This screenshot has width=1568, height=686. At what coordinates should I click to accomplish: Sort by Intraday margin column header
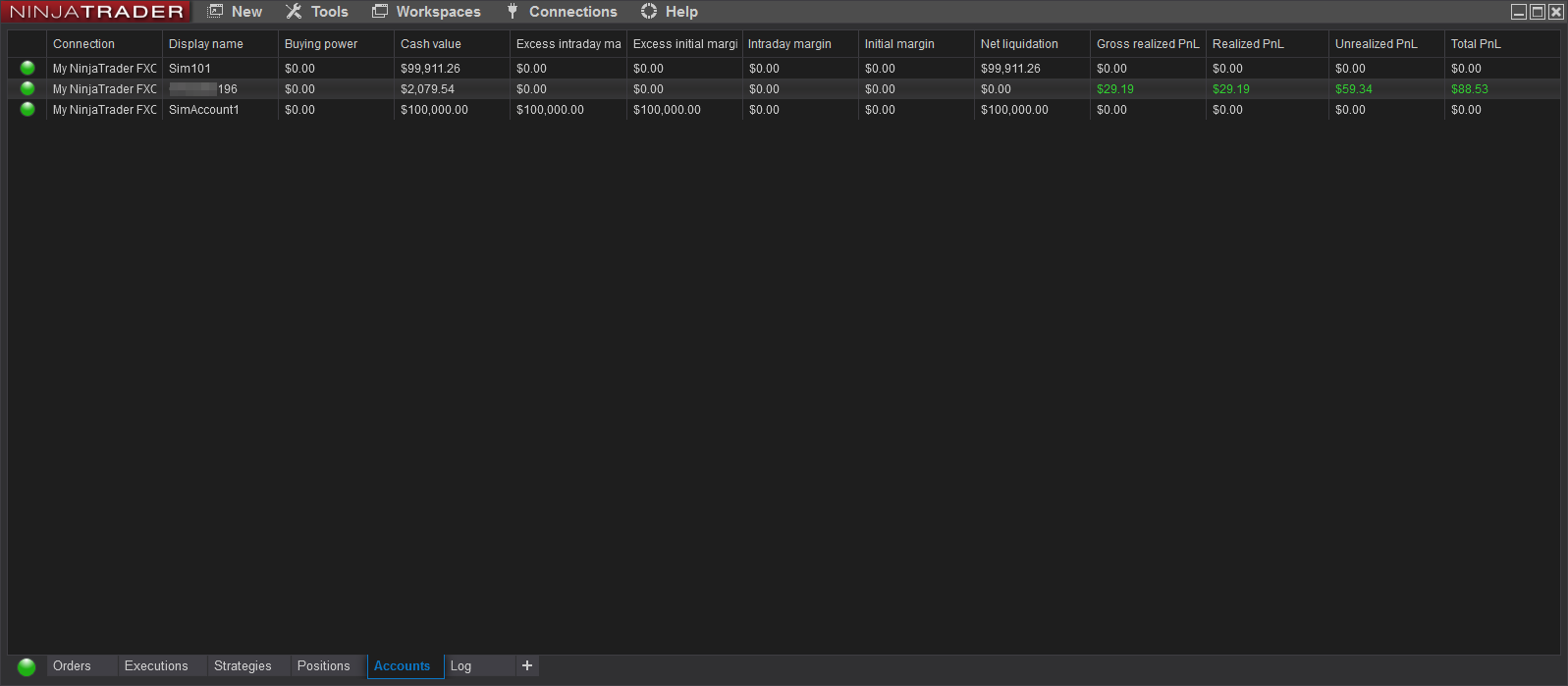tap(800, 44)
